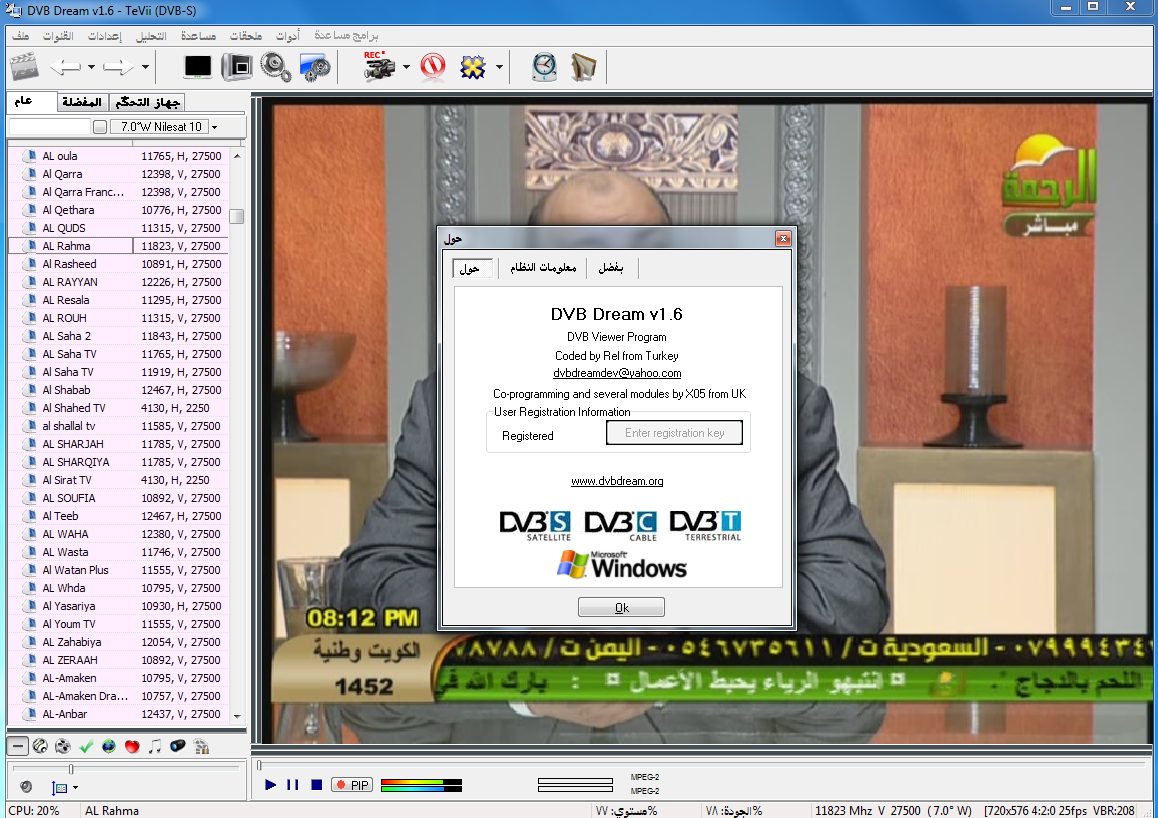
Task: Click the speaker mute icon
Action: 26,787
